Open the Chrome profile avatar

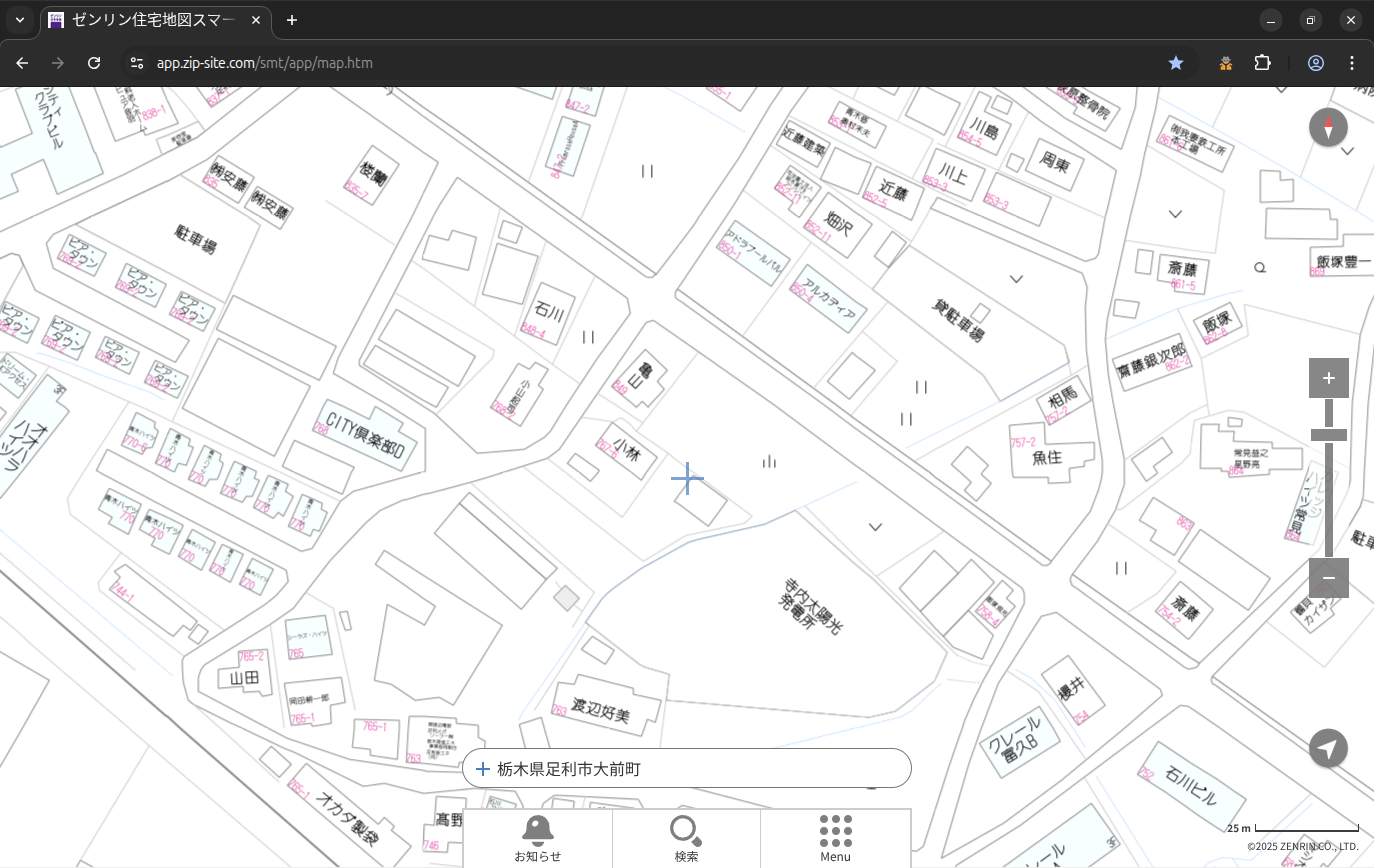(1315, 63)
